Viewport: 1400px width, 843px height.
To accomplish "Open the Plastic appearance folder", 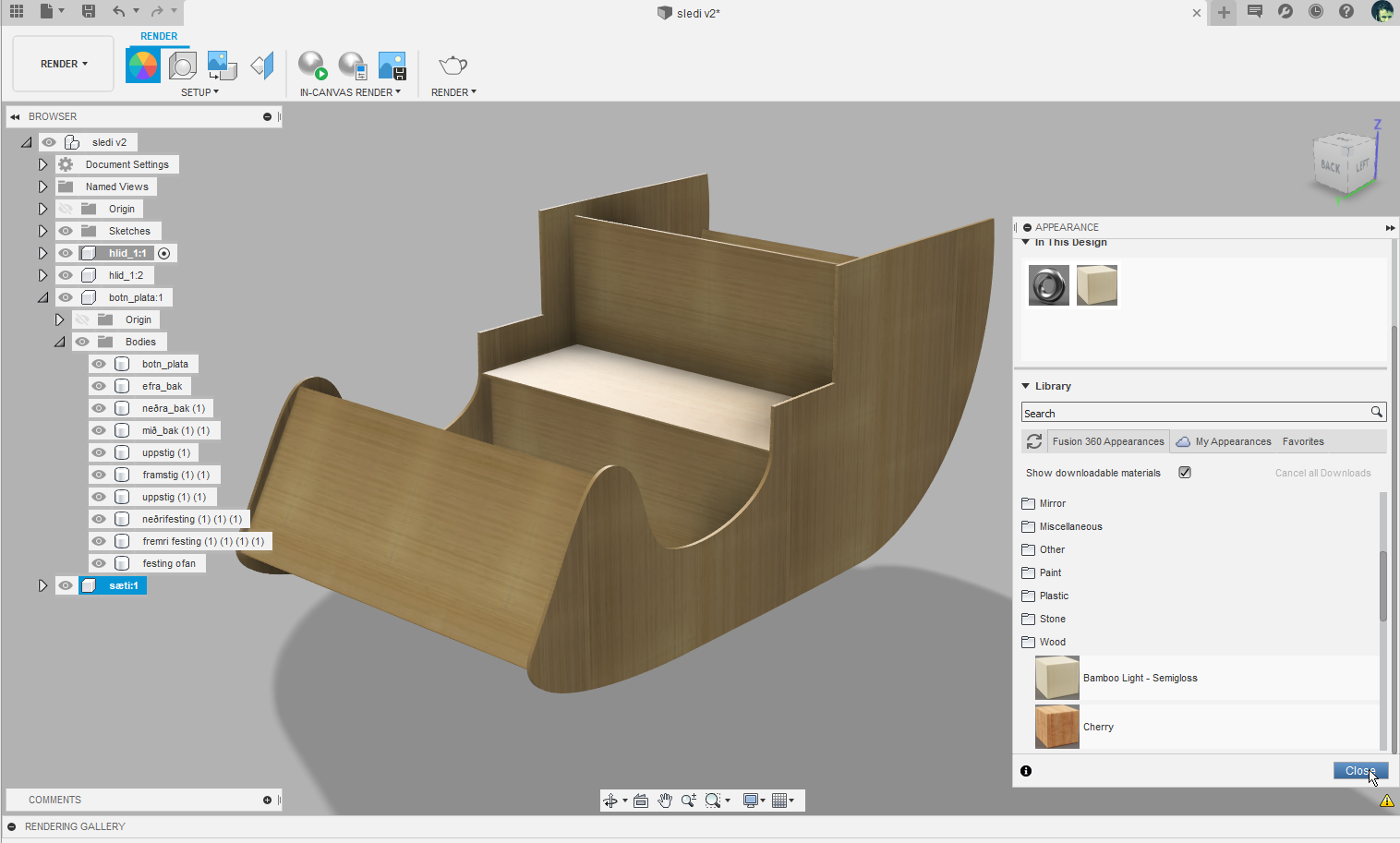I will click(1045, 596).
